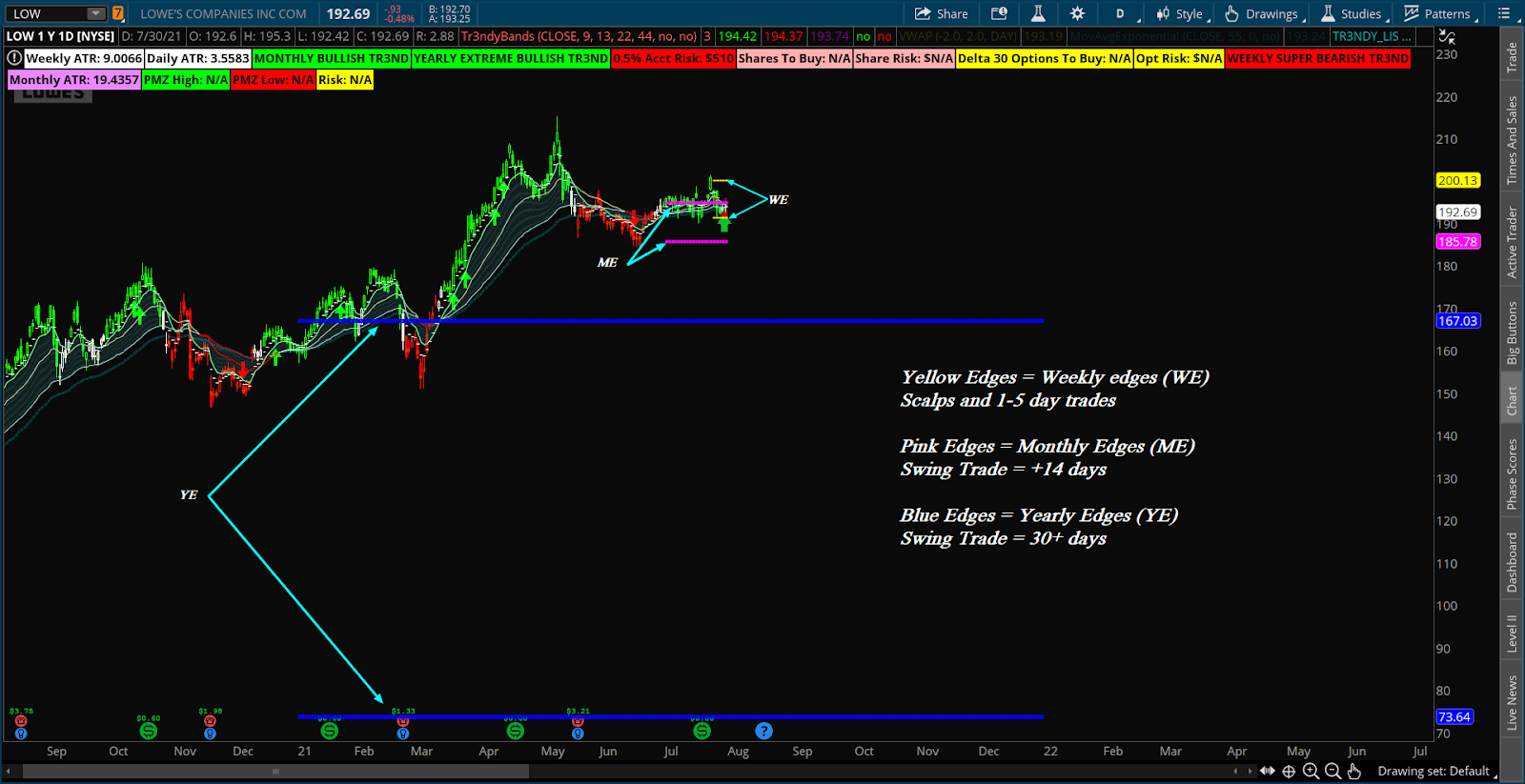
Task: Click the horizontal expand arrows icon
Action: [x=1267, y=771]
